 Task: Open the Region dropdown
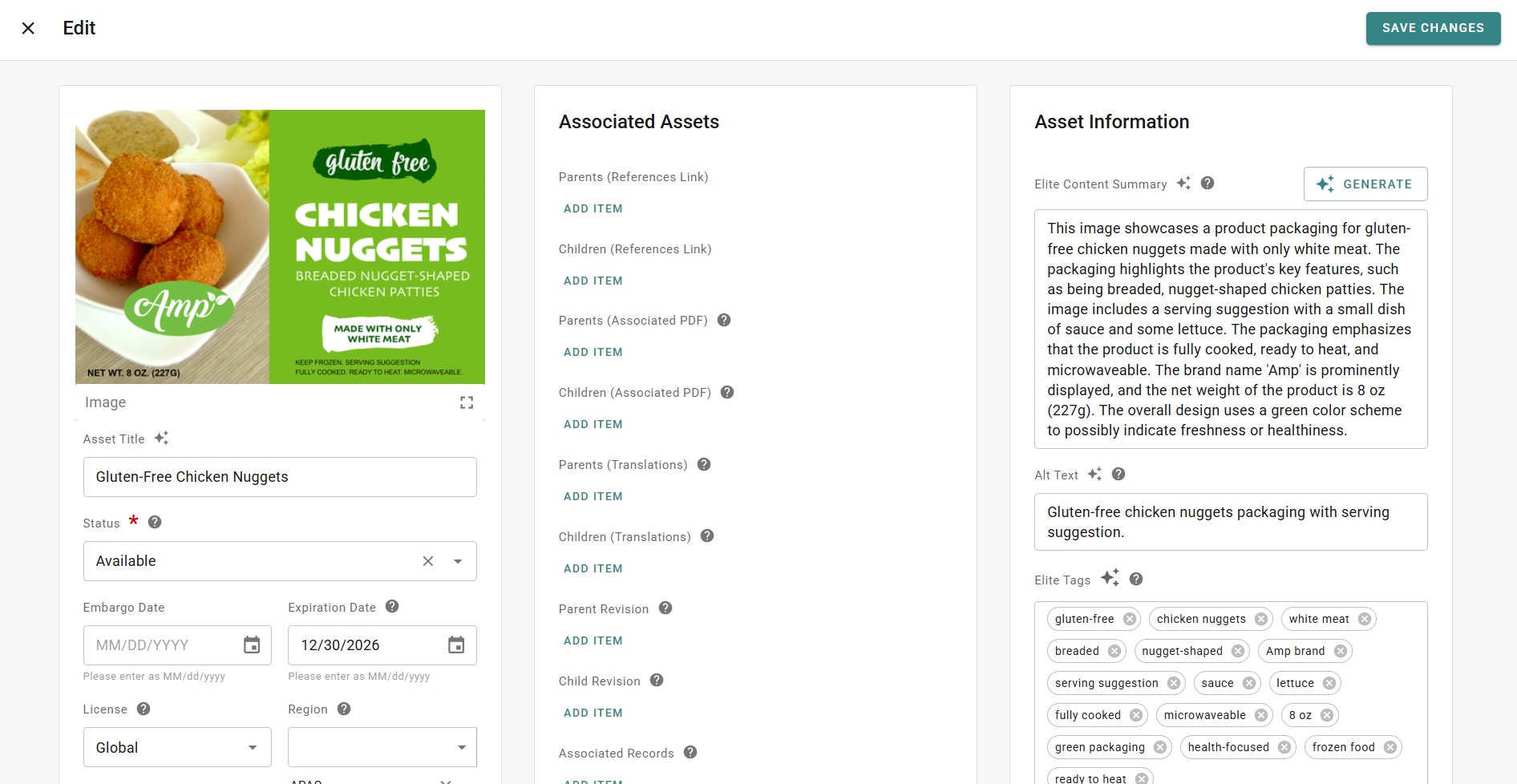382,747
